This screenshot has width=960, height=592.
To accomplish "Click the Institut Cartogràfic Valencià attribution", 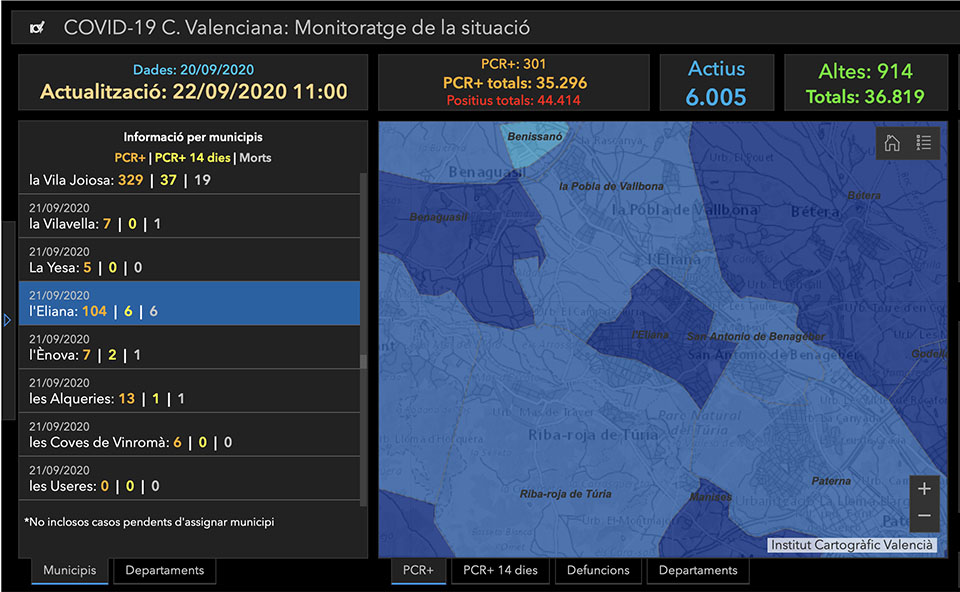I will [x=852, y=545].
